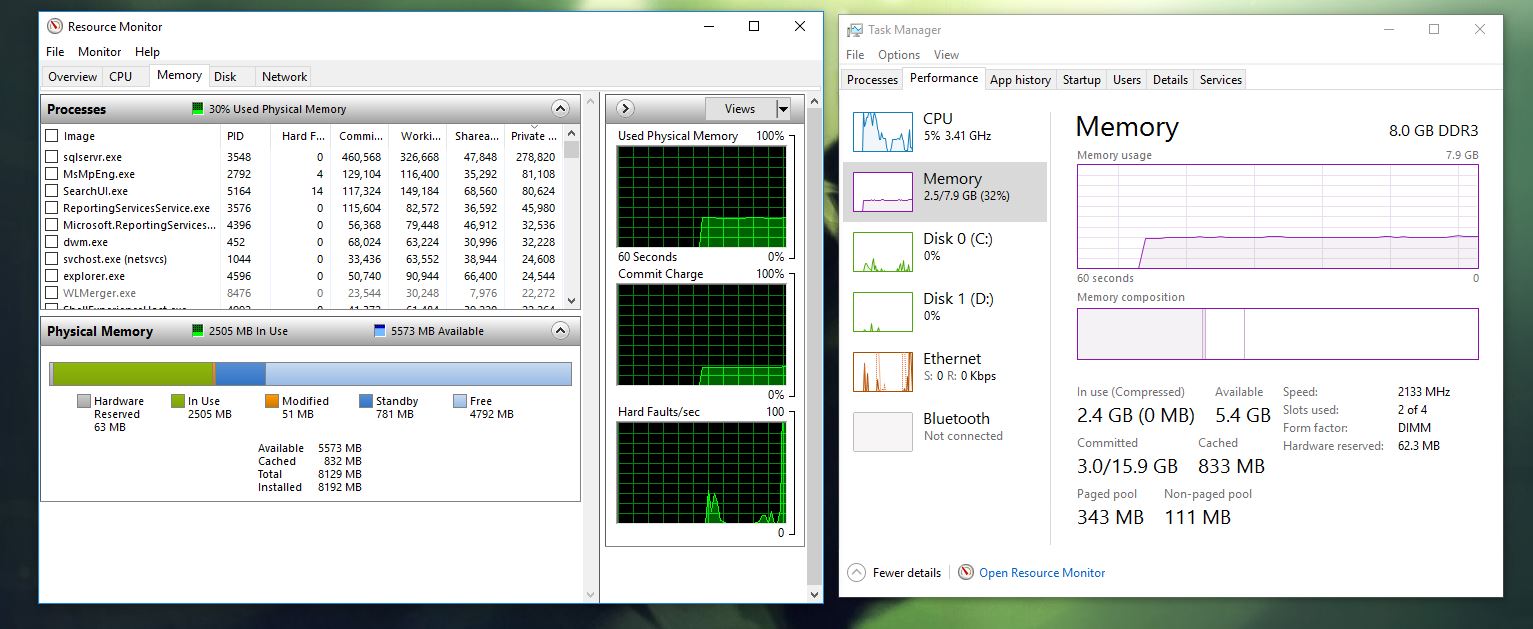Collapse the Processes section
Screen dimensions: 1533x629
560,109
